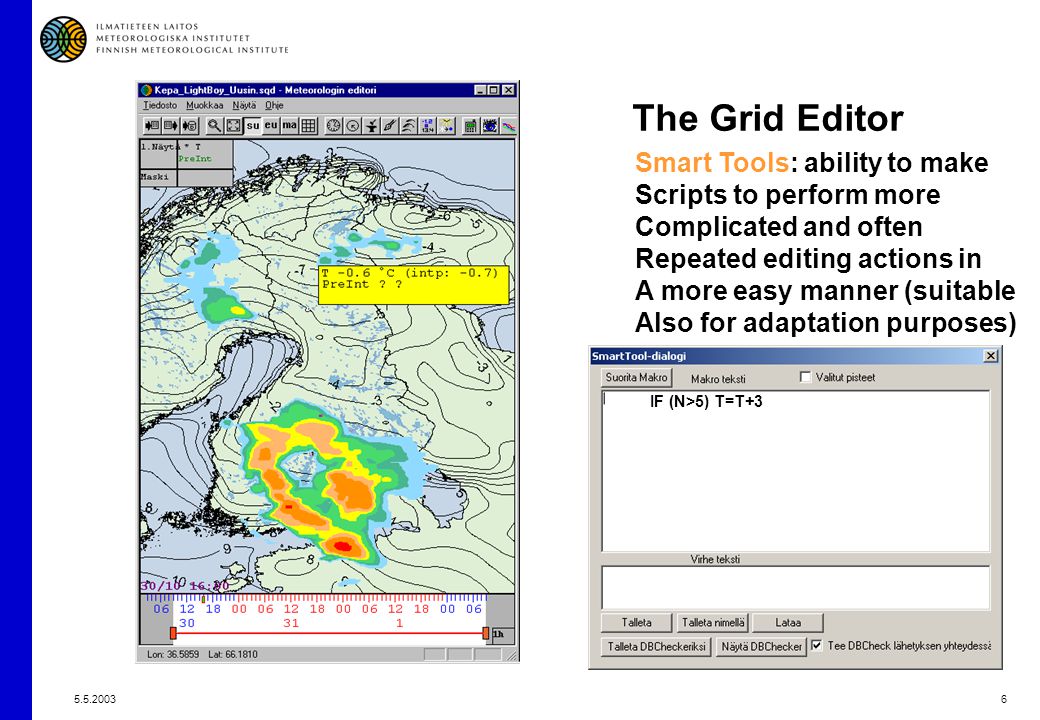1040x720 pixels.
Task: Click the yellow-blue points arrow icon
Action: pyautogui.click(x=446, y=125)
